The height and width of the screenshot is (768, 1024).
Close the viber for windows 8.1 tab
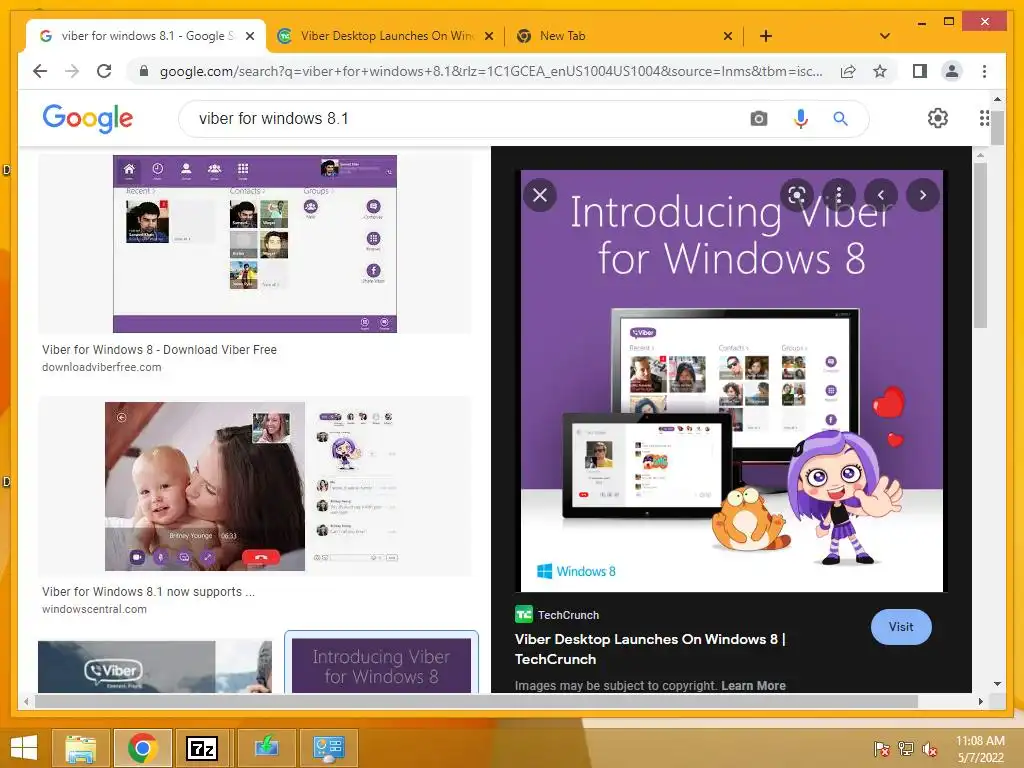[249, 36]
